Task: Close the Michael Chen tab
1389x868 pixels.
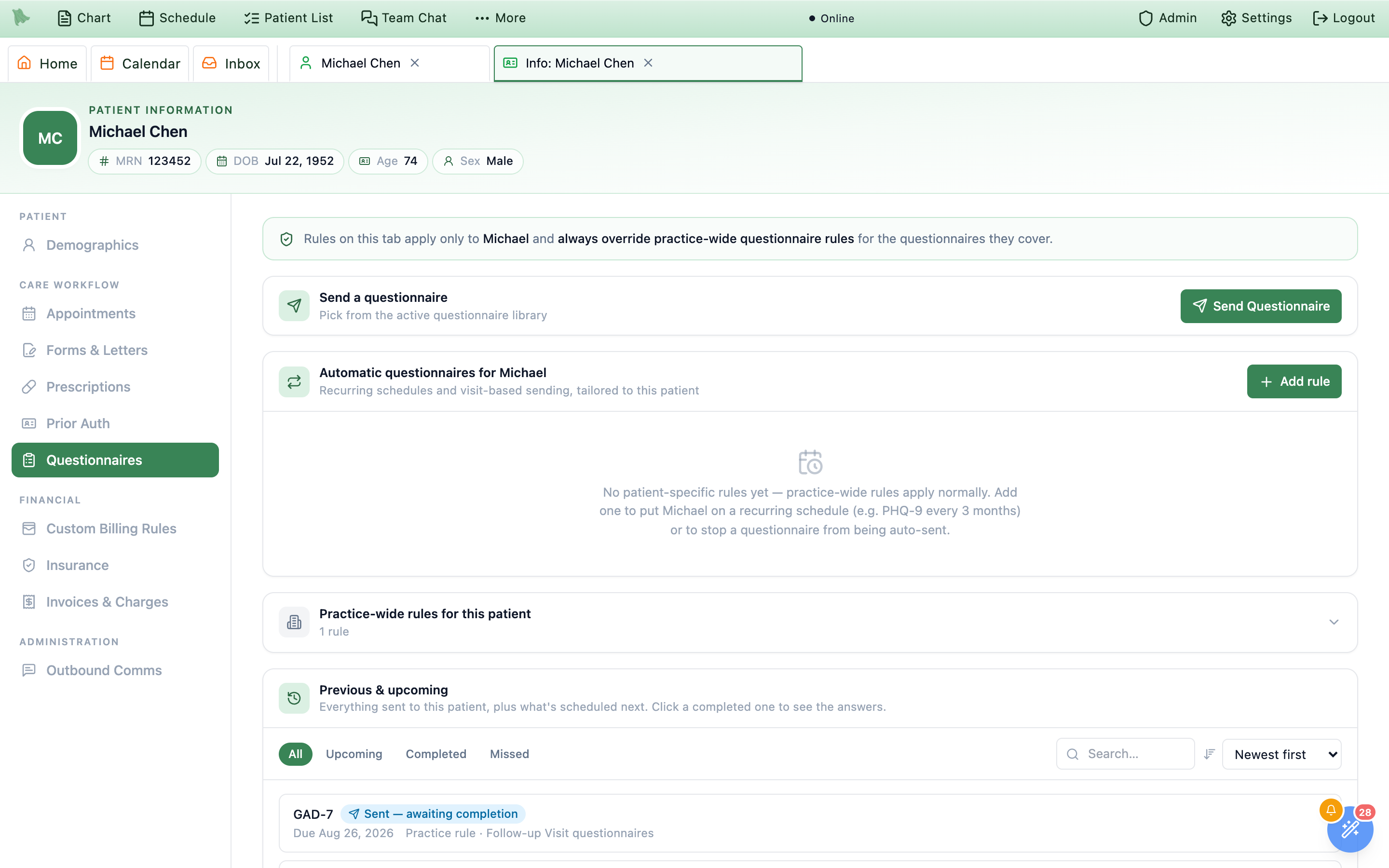Action: 415,63
